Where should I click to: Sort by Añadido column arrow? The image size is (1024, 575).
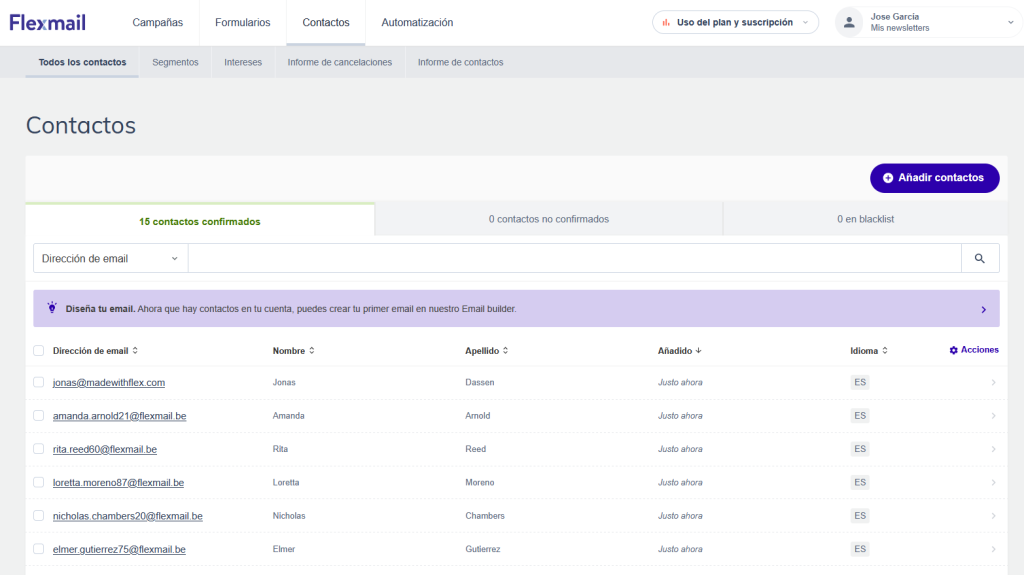[698, 351]
